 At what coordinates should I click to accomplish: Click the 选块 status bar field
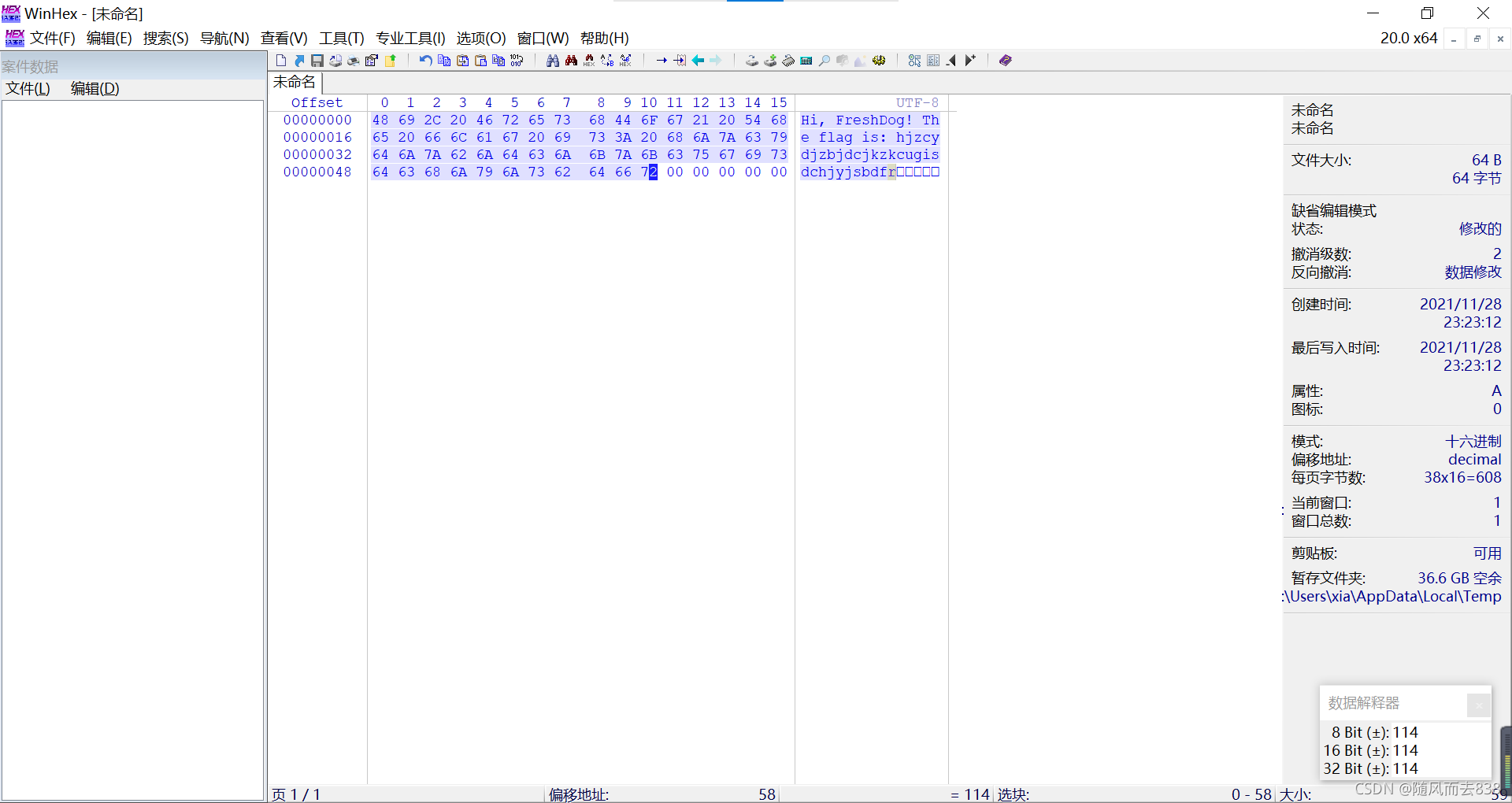[x=1134, y=794]
